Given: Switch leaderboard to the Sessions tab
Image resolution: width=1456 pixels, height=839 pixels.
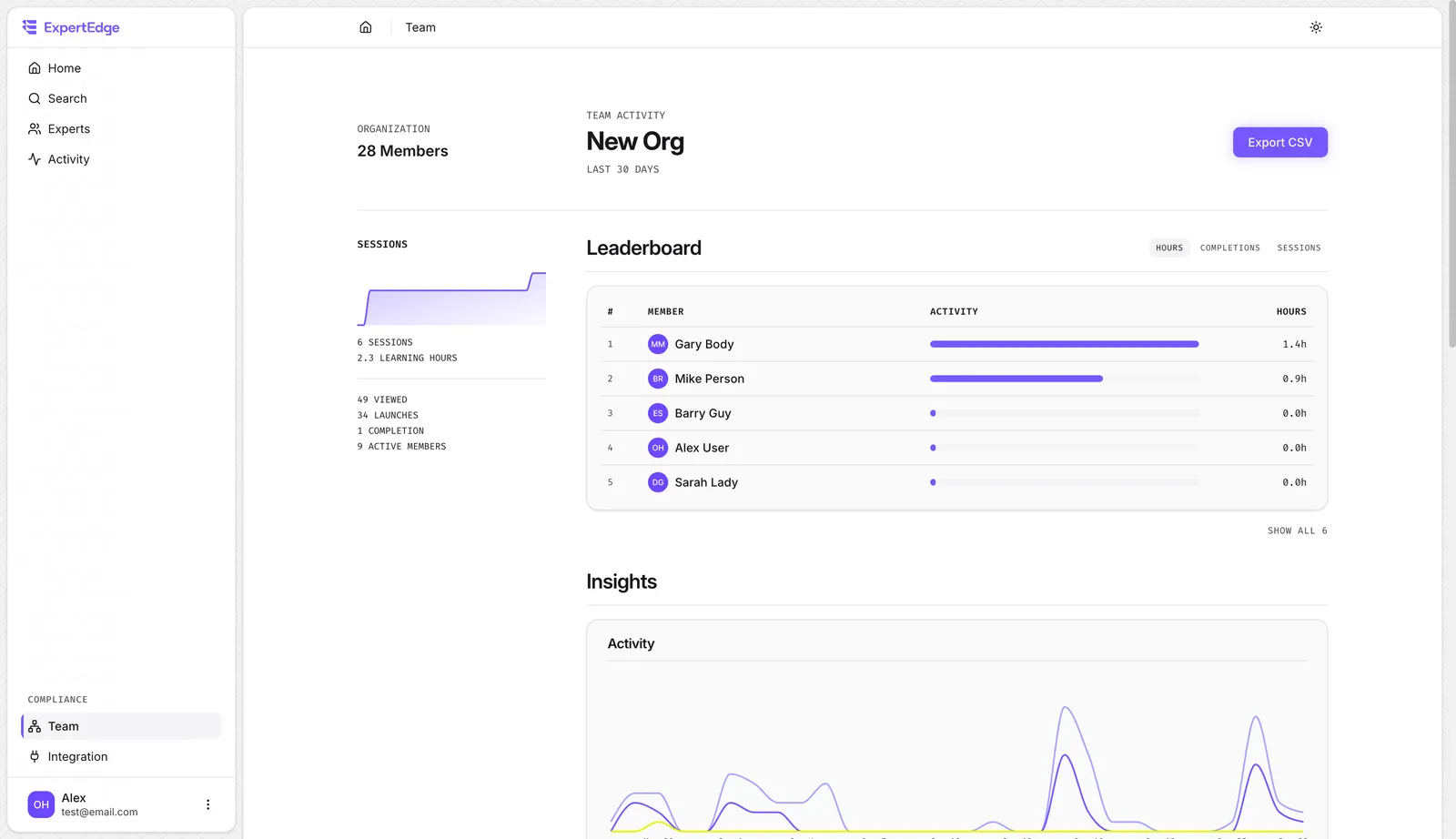Looking at the screenshot, I should click(1299, 248).
